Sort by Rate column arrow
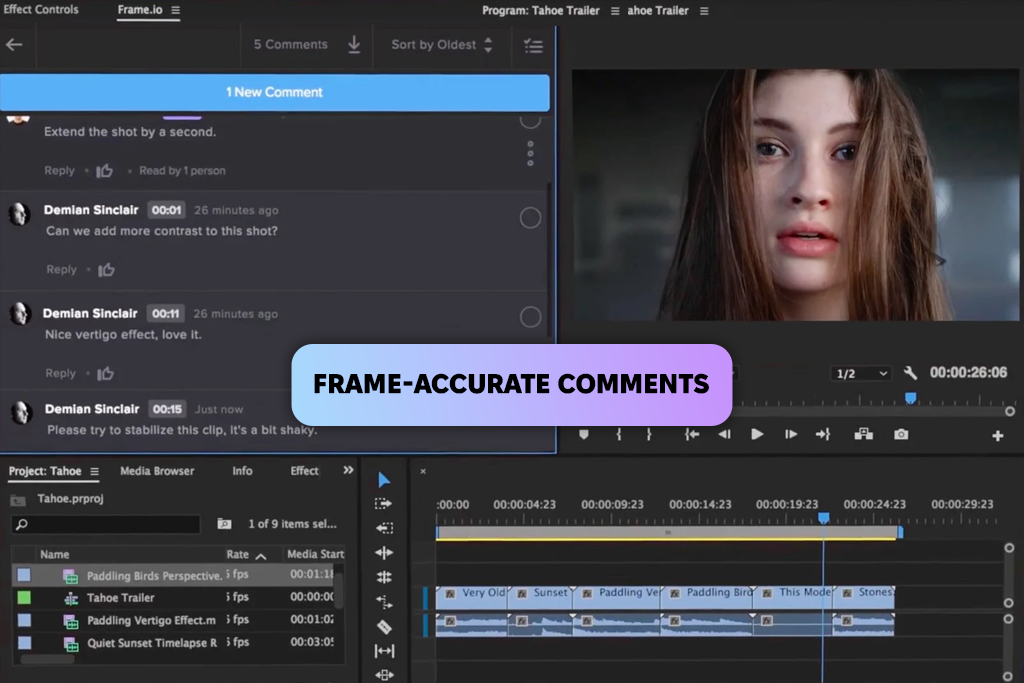 (261, 556)
